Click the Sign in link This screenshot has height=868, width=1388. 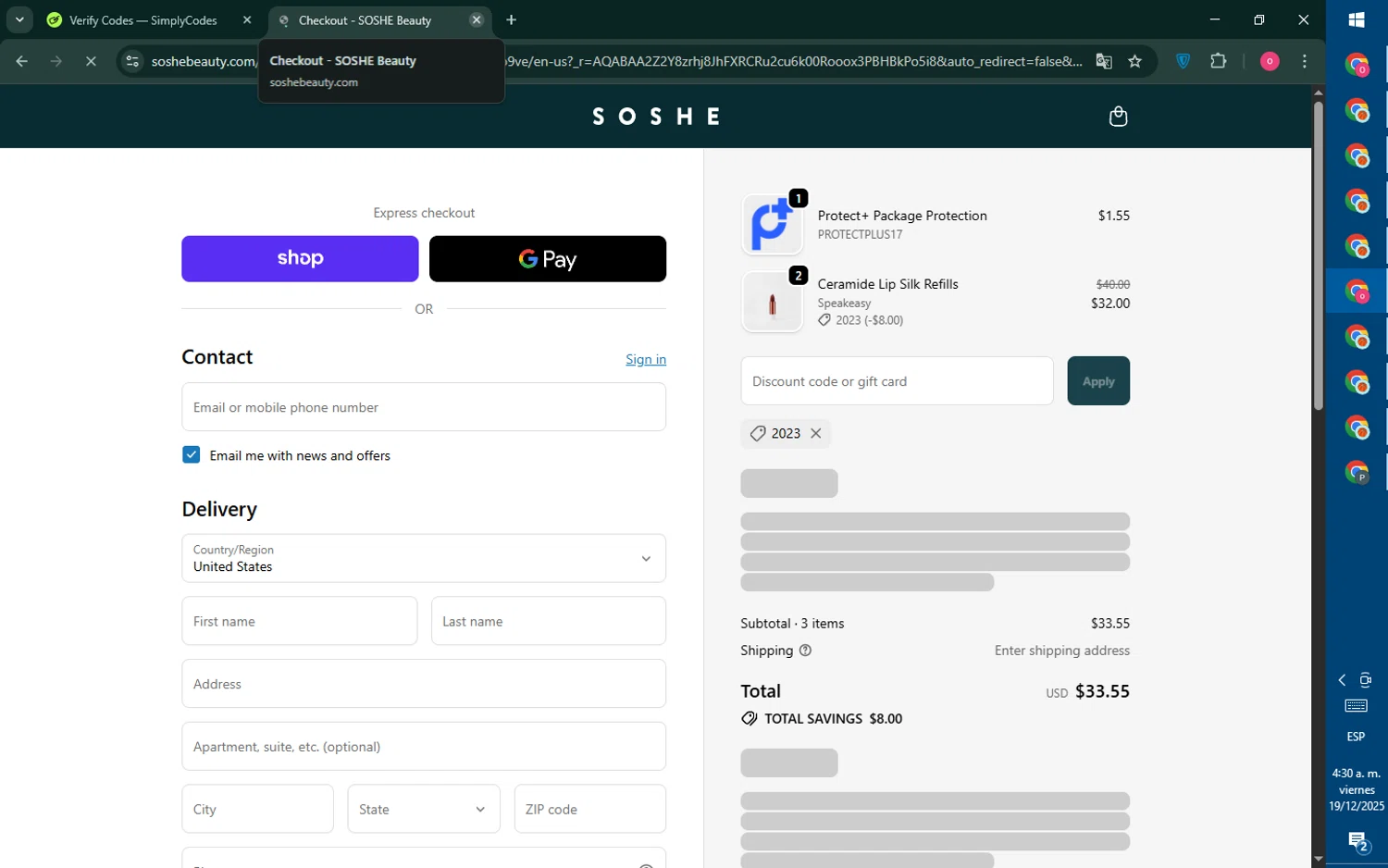click(646, 359)
